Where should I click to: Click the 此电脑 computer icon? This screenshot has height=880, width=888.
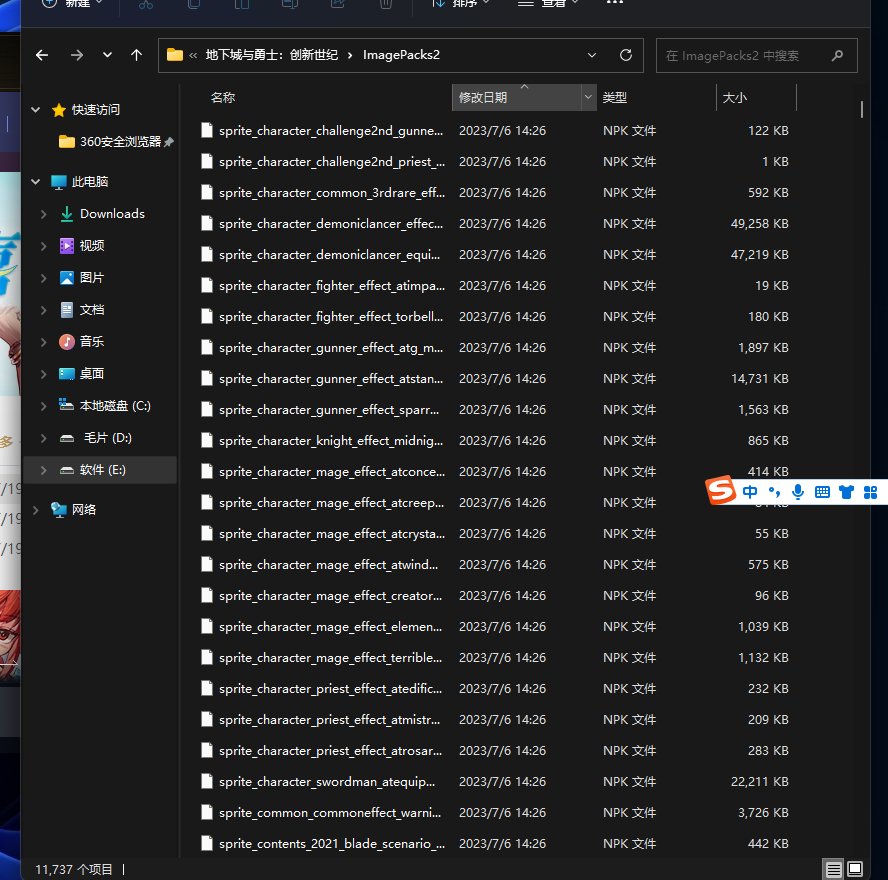click(59, 182)
